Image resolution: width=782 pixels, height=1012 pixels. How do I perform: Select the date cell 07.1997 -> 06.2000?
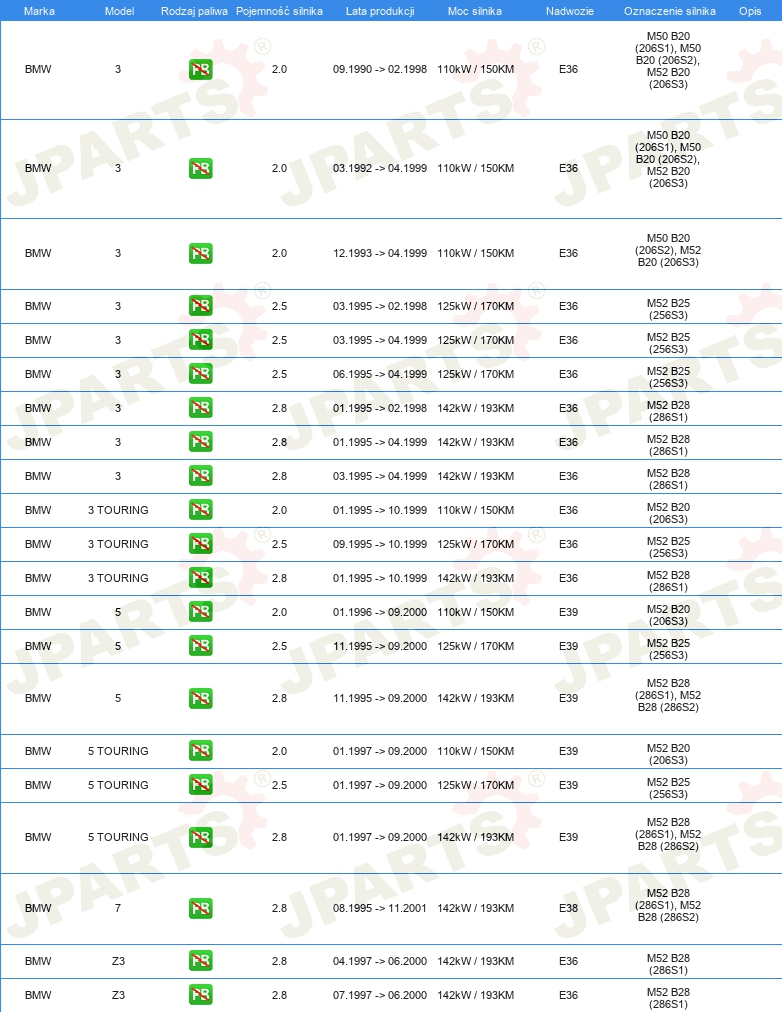pyautogui.click(x=380, y=995)
